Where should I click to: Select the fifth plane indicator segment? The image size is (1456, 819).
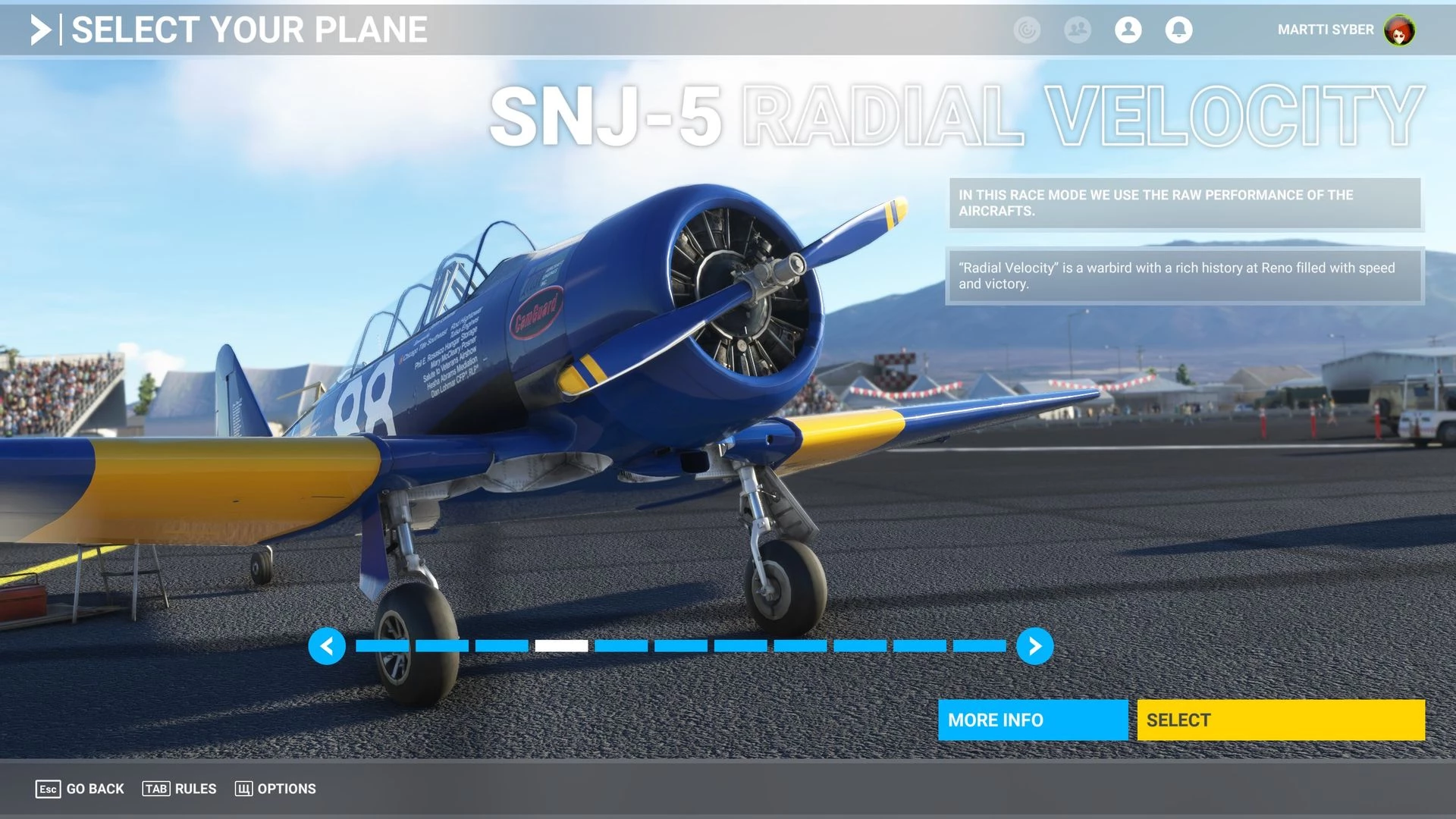click(x=621, y=646)
